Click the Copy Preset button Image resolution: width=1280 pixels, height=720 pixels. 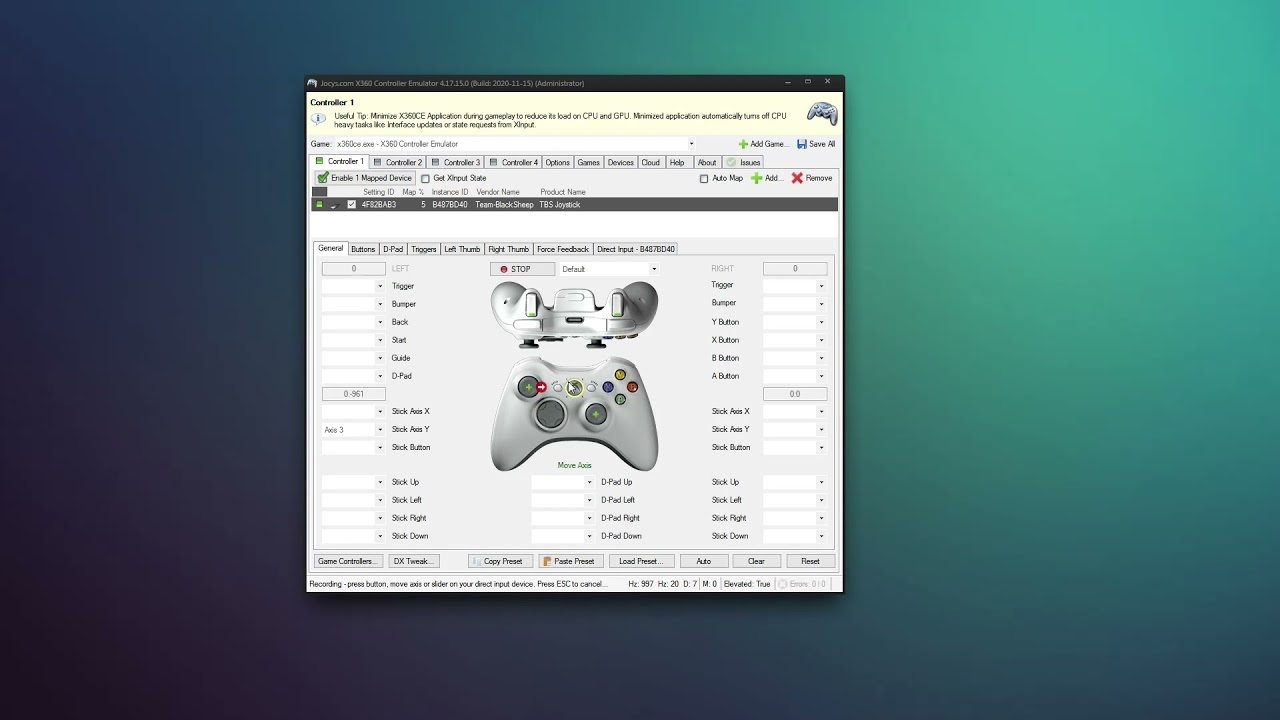pyautogui.click(x=500, y=561)
